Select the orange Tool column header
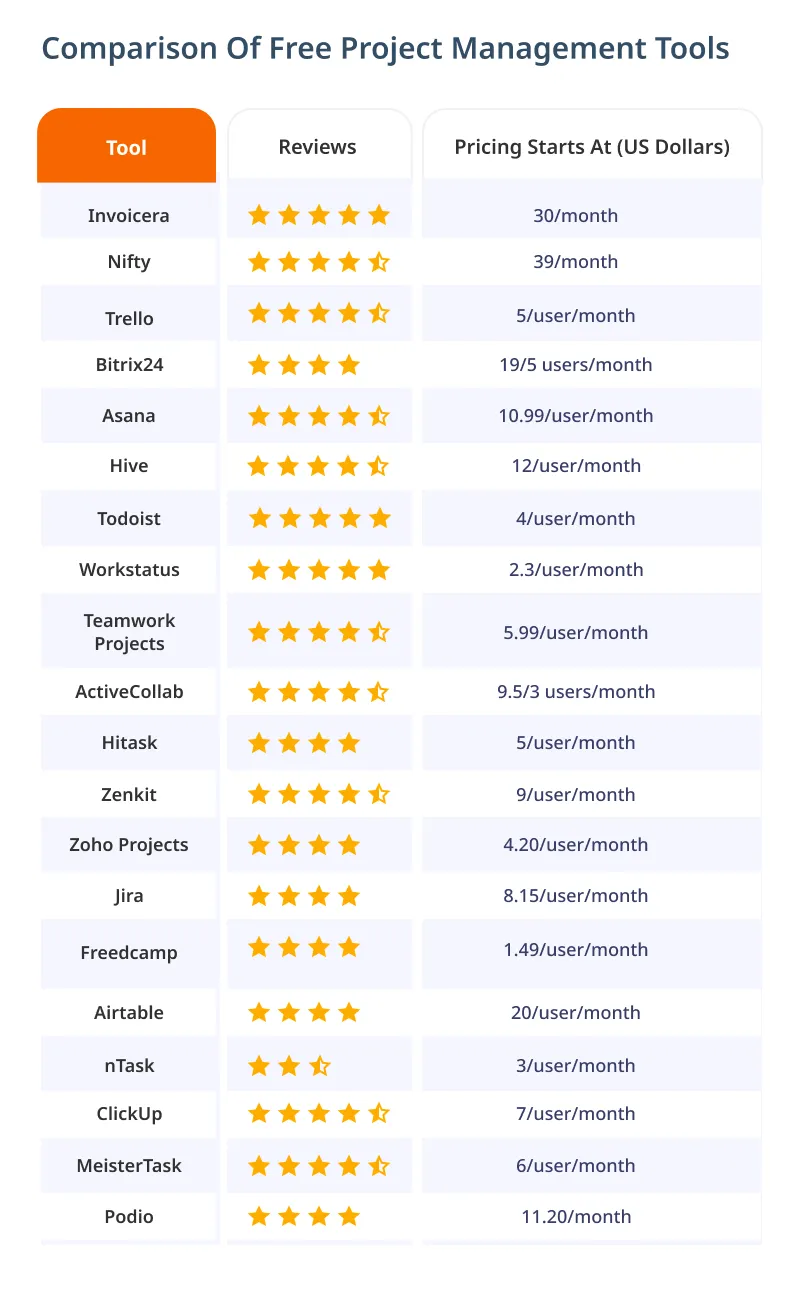This screenshot has width=800, height=1296. pyautogui.click(x=126, y=146)
